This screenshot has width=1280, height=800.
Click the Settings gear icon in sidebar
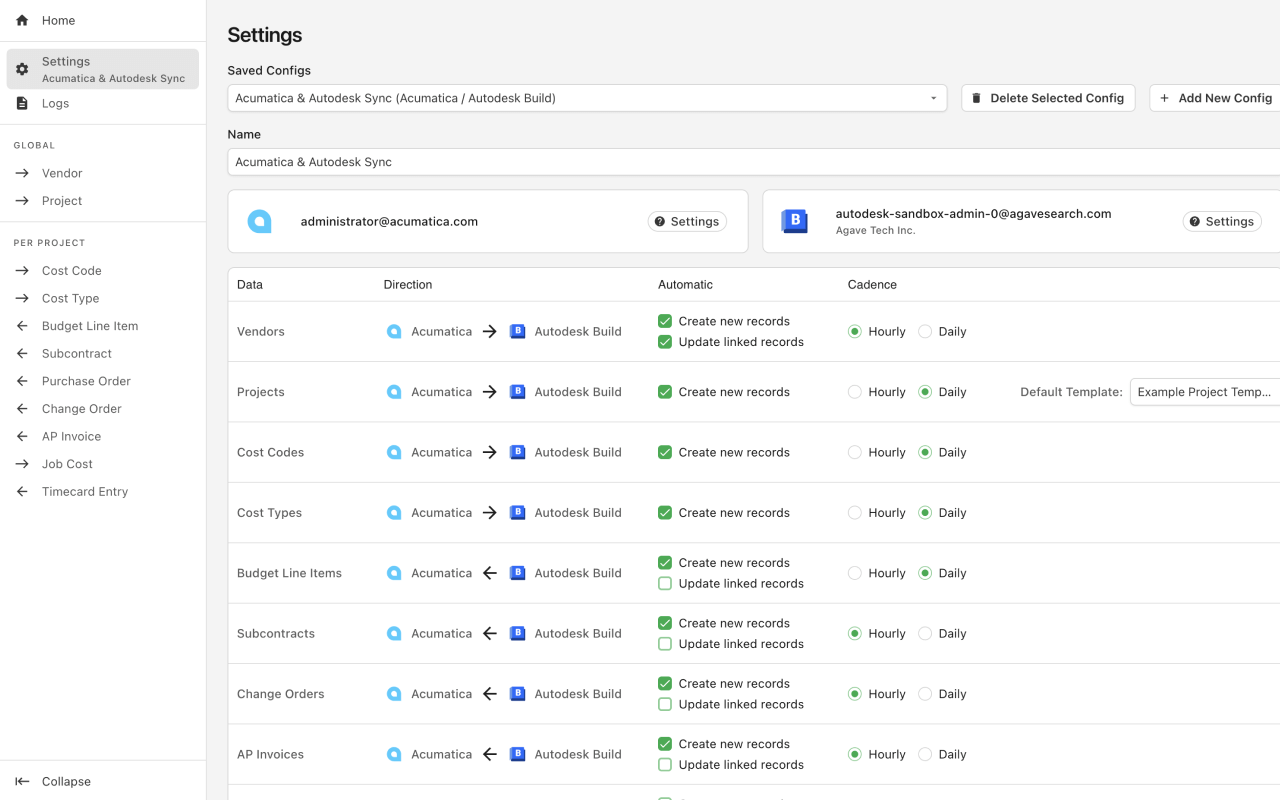22,69
